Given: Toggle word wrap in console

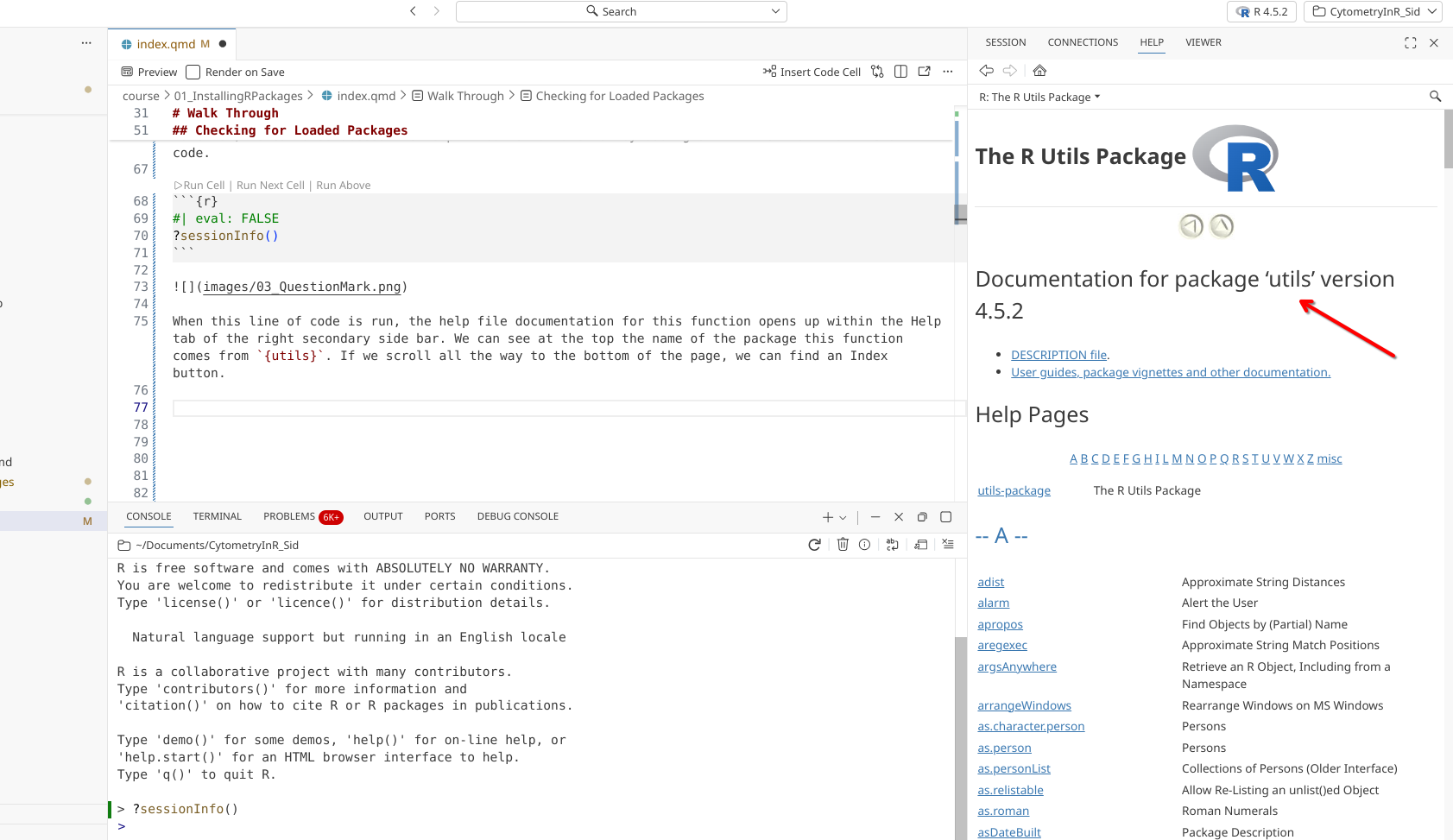Looking at the screenshot, I should pyautogui.click(x=893, y=545).
